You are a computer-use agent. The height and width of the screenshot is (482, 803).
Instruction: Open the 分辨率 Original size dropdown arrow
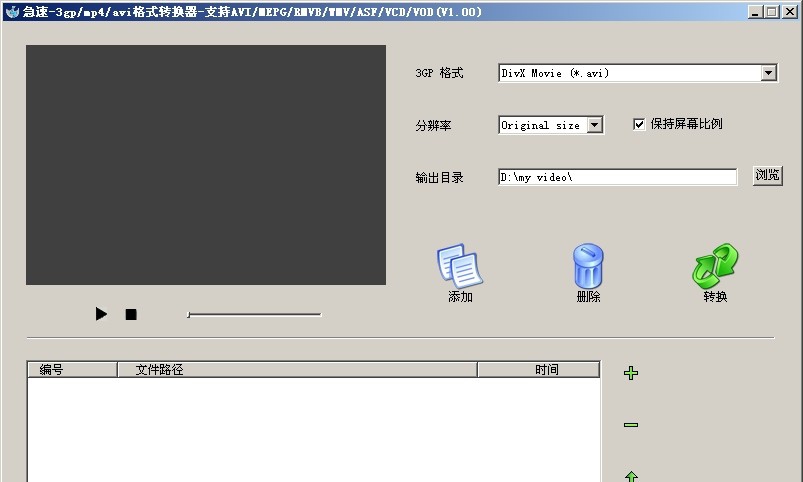point(594,124)
